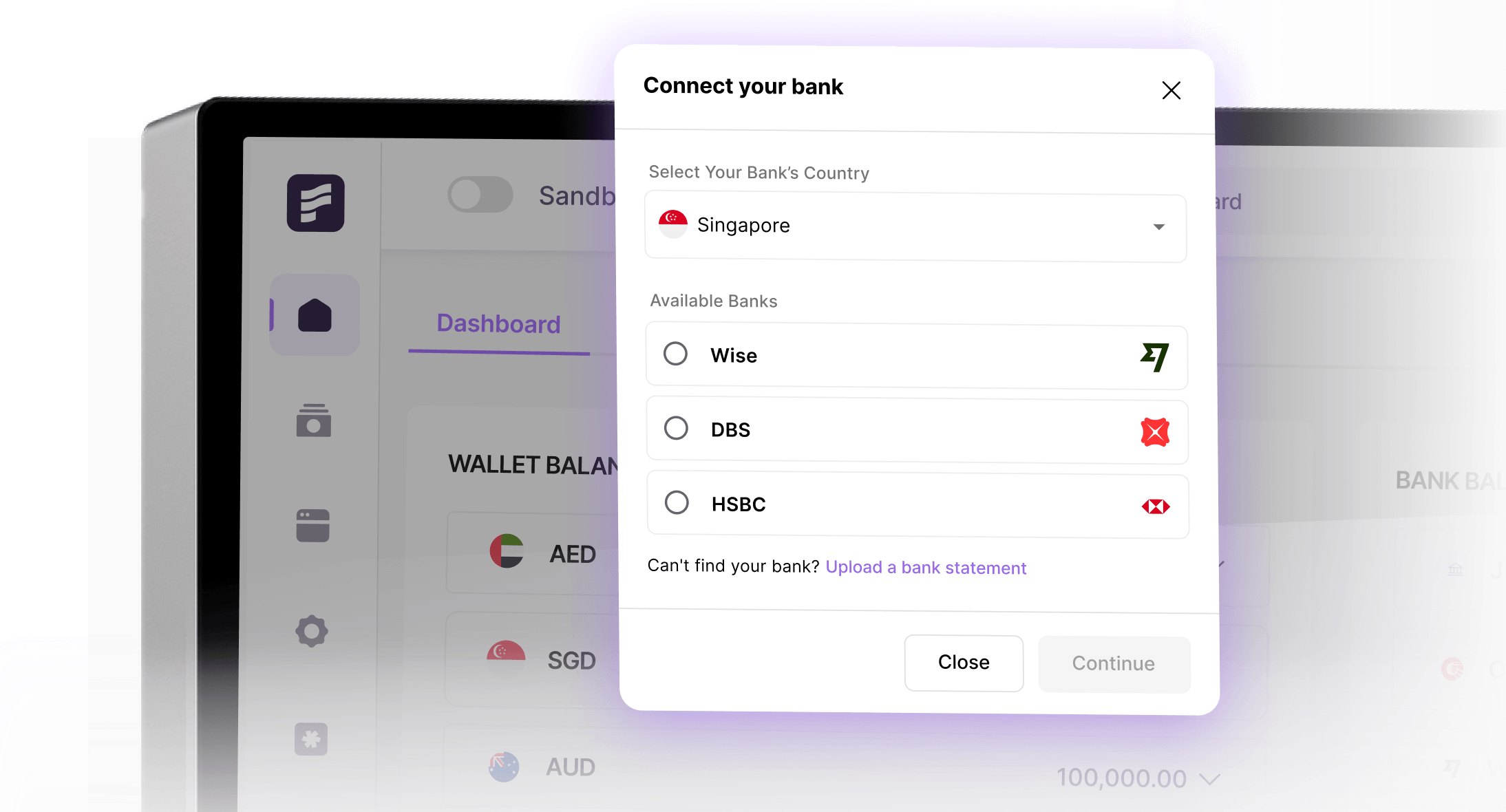Open the Singapore country dropdown

pyautogui.click(x=915, y=227)
